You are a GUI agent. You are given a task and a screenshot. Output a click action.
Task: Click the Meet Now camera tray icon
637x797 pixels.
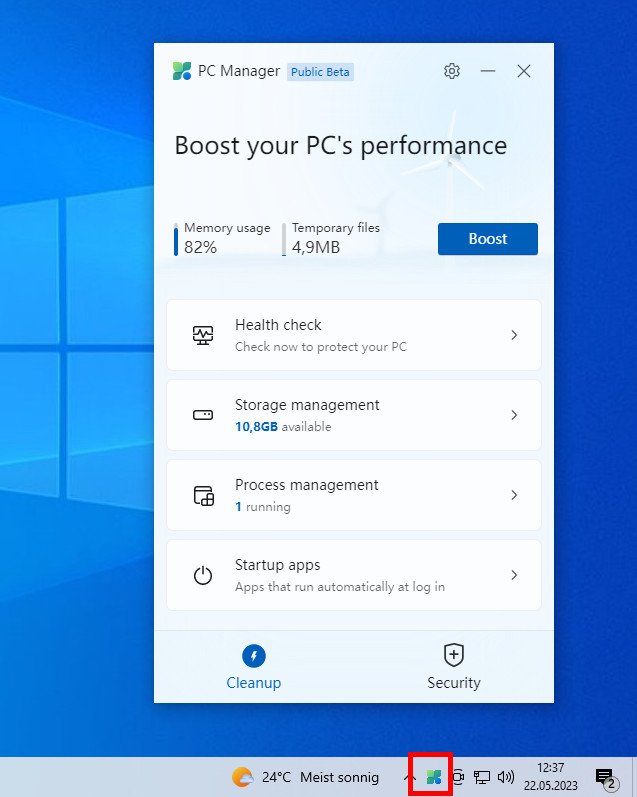pos(458,776)
